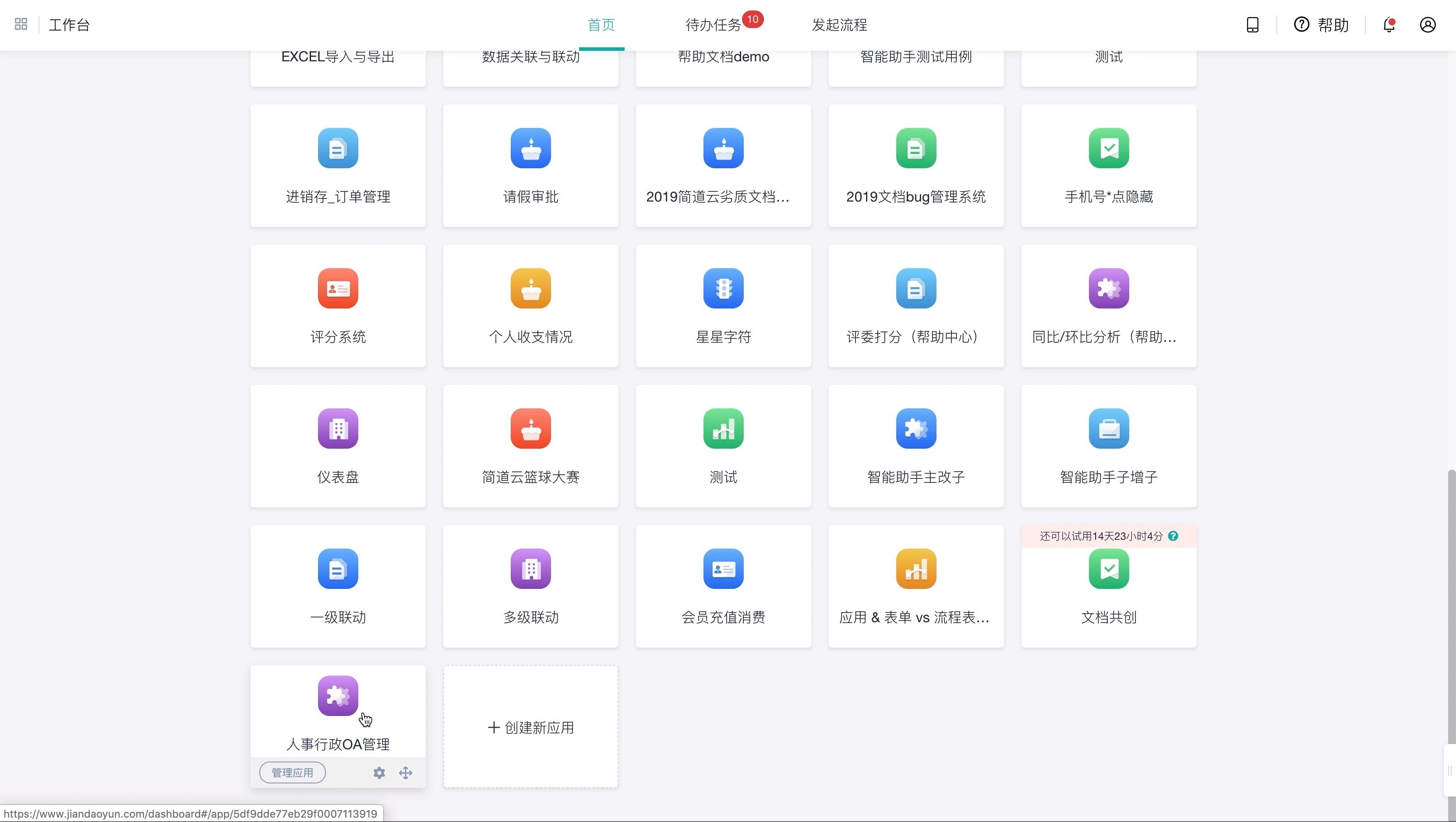Viewport: 1456px width, 822px height.
Task: Click trial period help question icon
Action: [x=1173, y=536]
